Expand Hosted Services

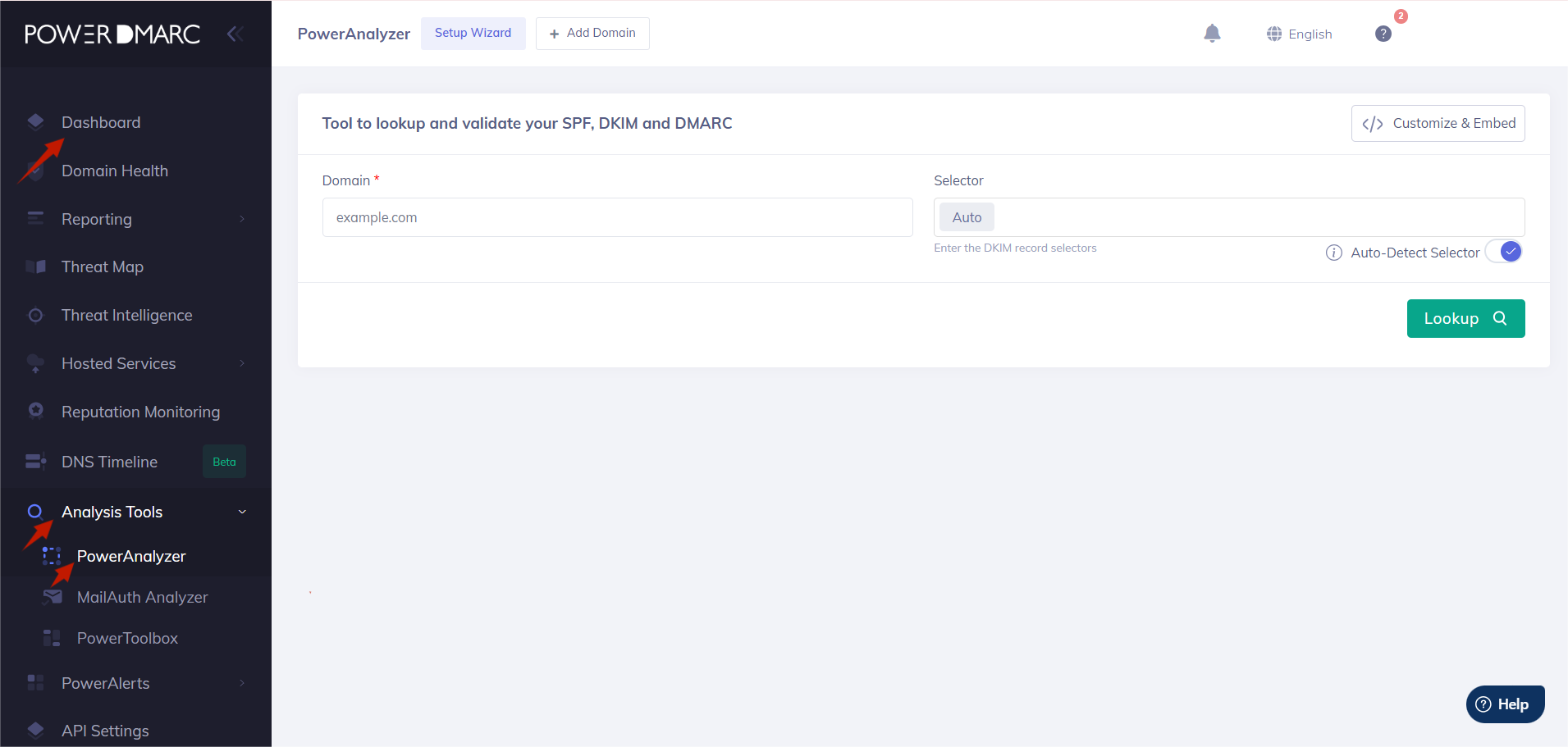tap(240, 362)
